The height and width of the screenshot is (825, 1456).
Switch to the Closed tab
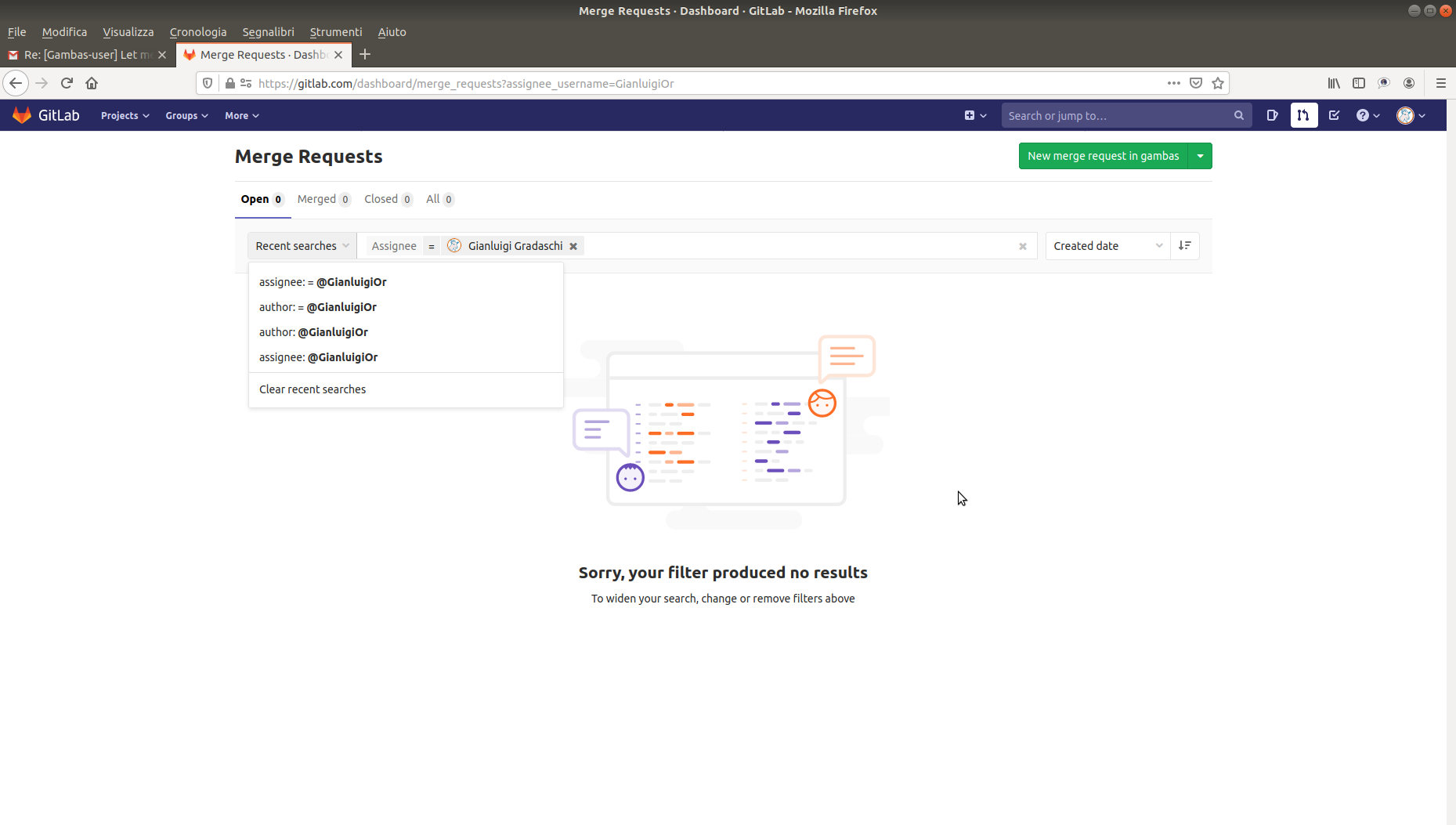coord(388,199)
